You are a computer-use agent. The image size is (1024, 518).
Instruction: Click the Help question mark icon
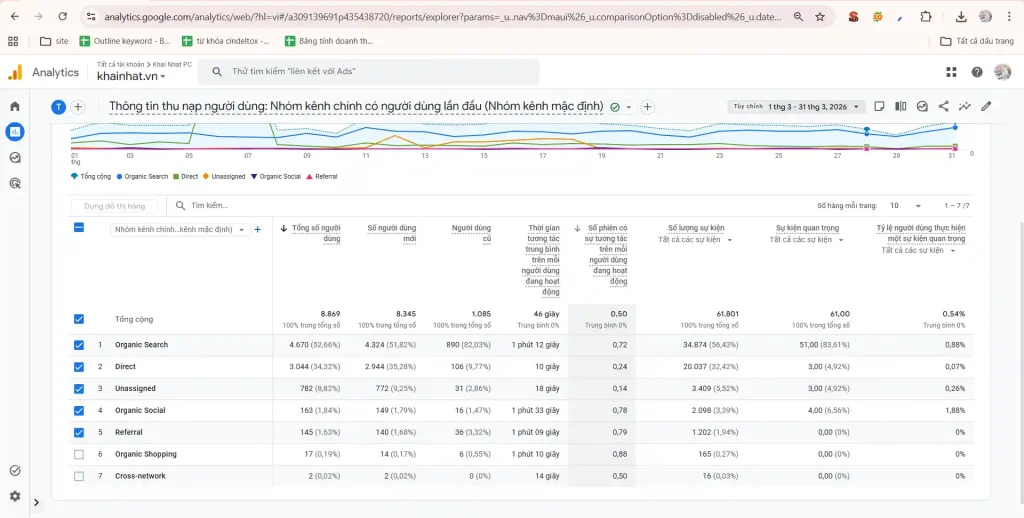pos(977,72)
